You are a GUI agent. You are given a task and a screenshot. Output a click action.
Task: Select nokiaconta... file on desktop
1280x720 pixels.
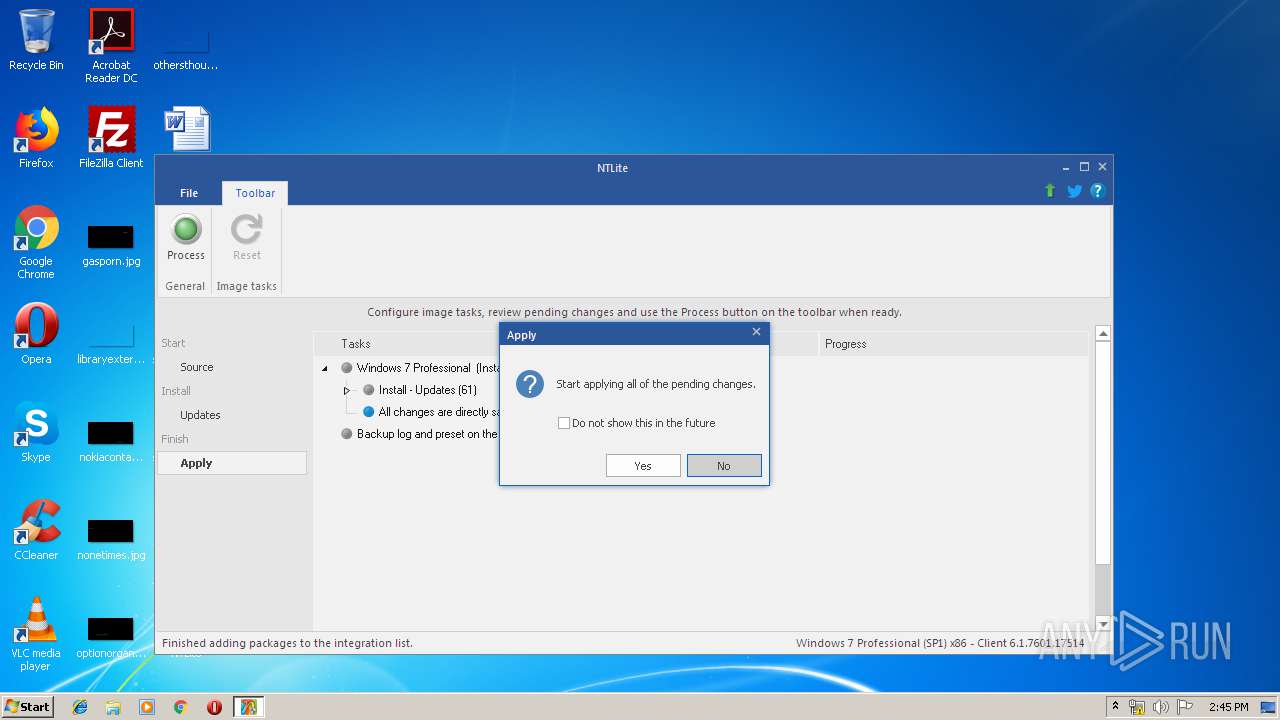(x=111, y=442)
